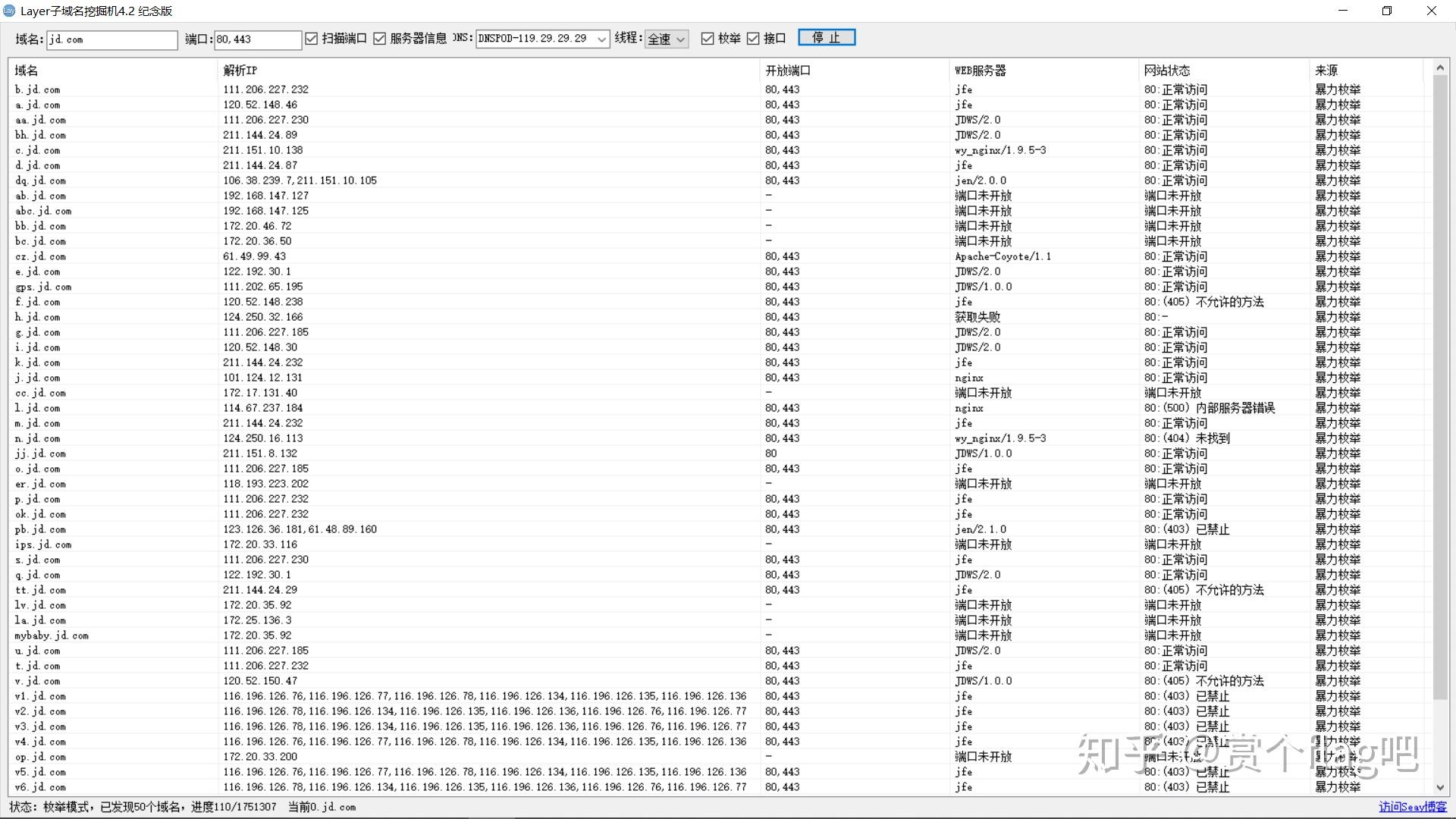
Task: Select row mybaby.jd.com
Action: click(717, 635)
